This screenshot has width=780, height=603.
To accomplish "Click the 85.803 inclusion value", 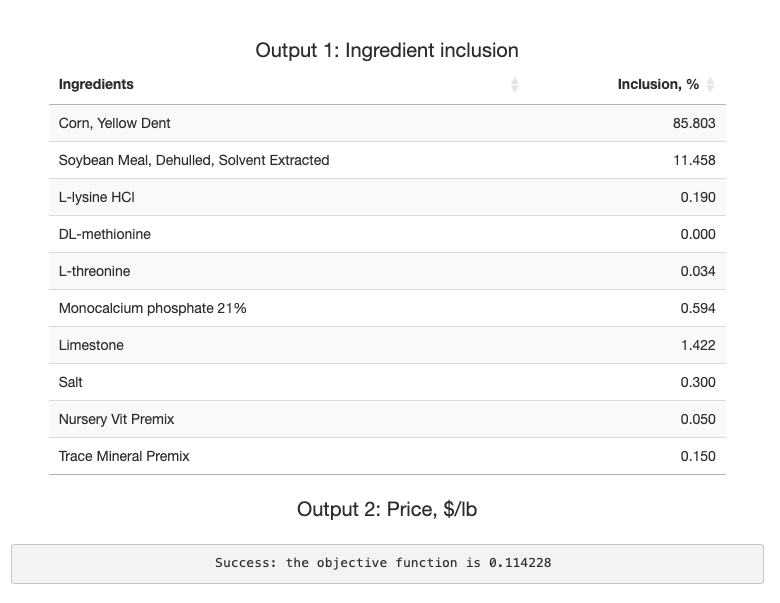I will click(x=694, y=123).
